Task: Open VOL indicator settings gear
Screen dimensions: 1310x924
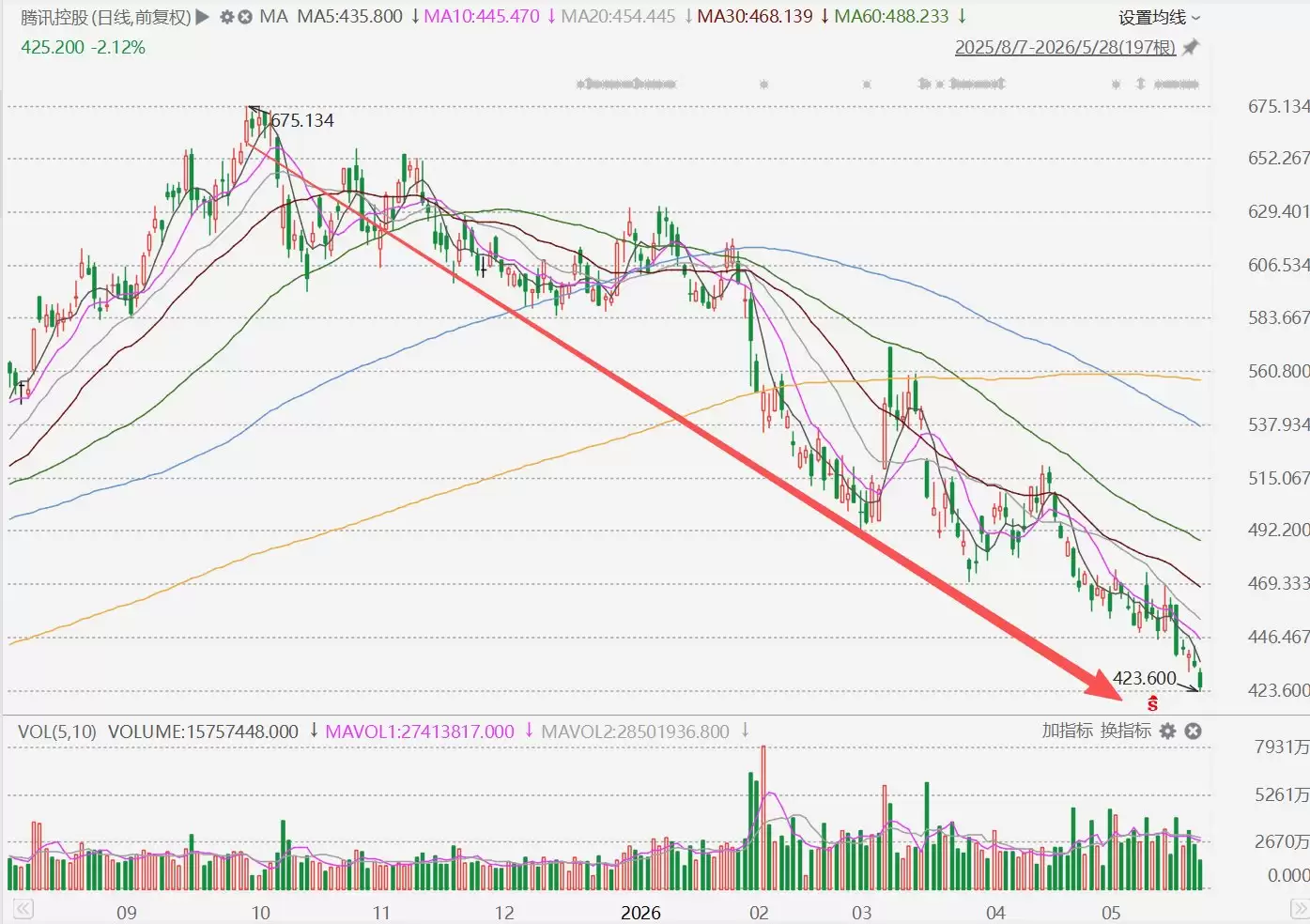Action: 1167,731
